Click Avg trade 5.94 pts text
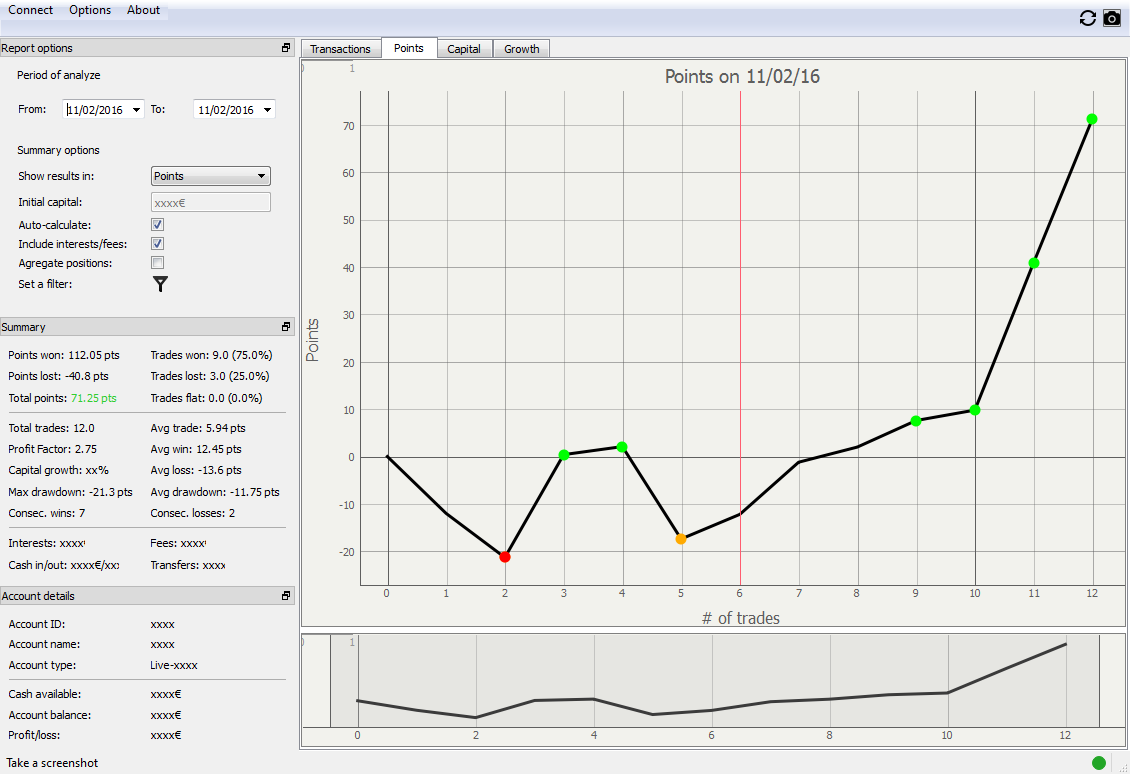Screen dimensions: 1130x774 (198, 427)
